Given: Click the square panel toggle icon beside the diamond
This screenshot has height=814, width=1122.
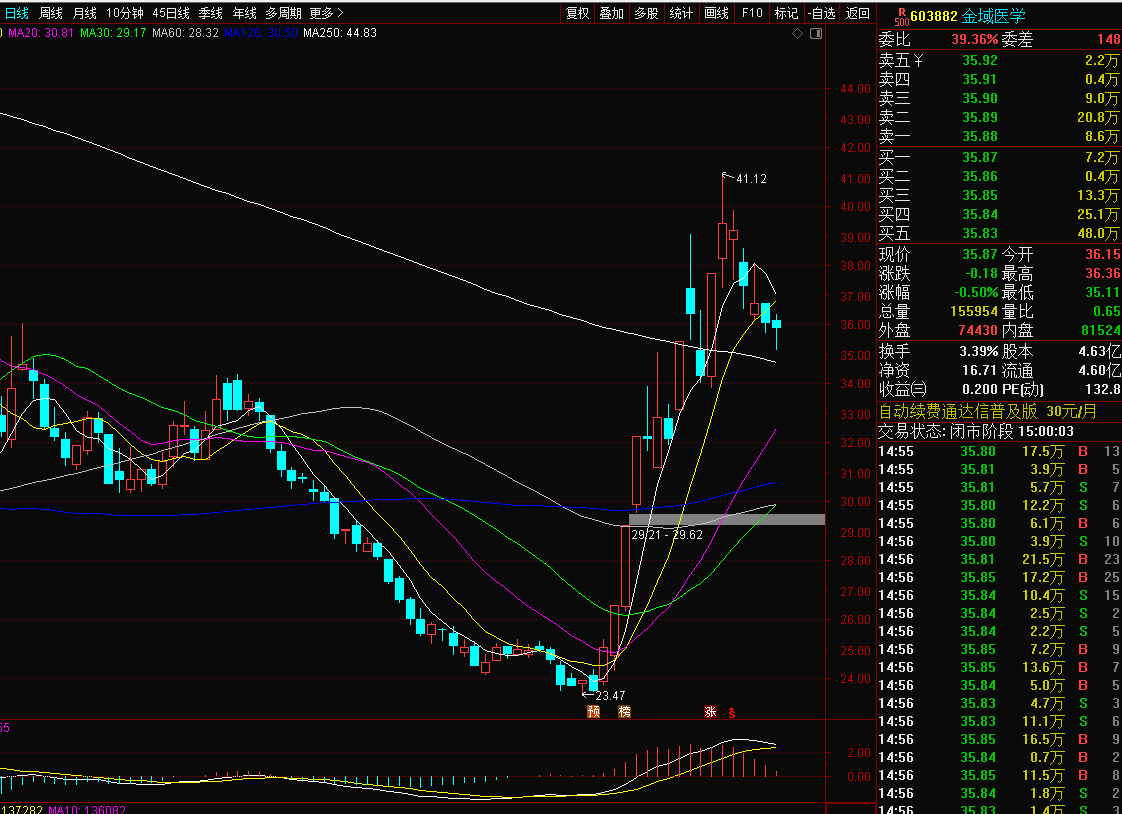Looking at the screenshot, I should pos(816,34).
